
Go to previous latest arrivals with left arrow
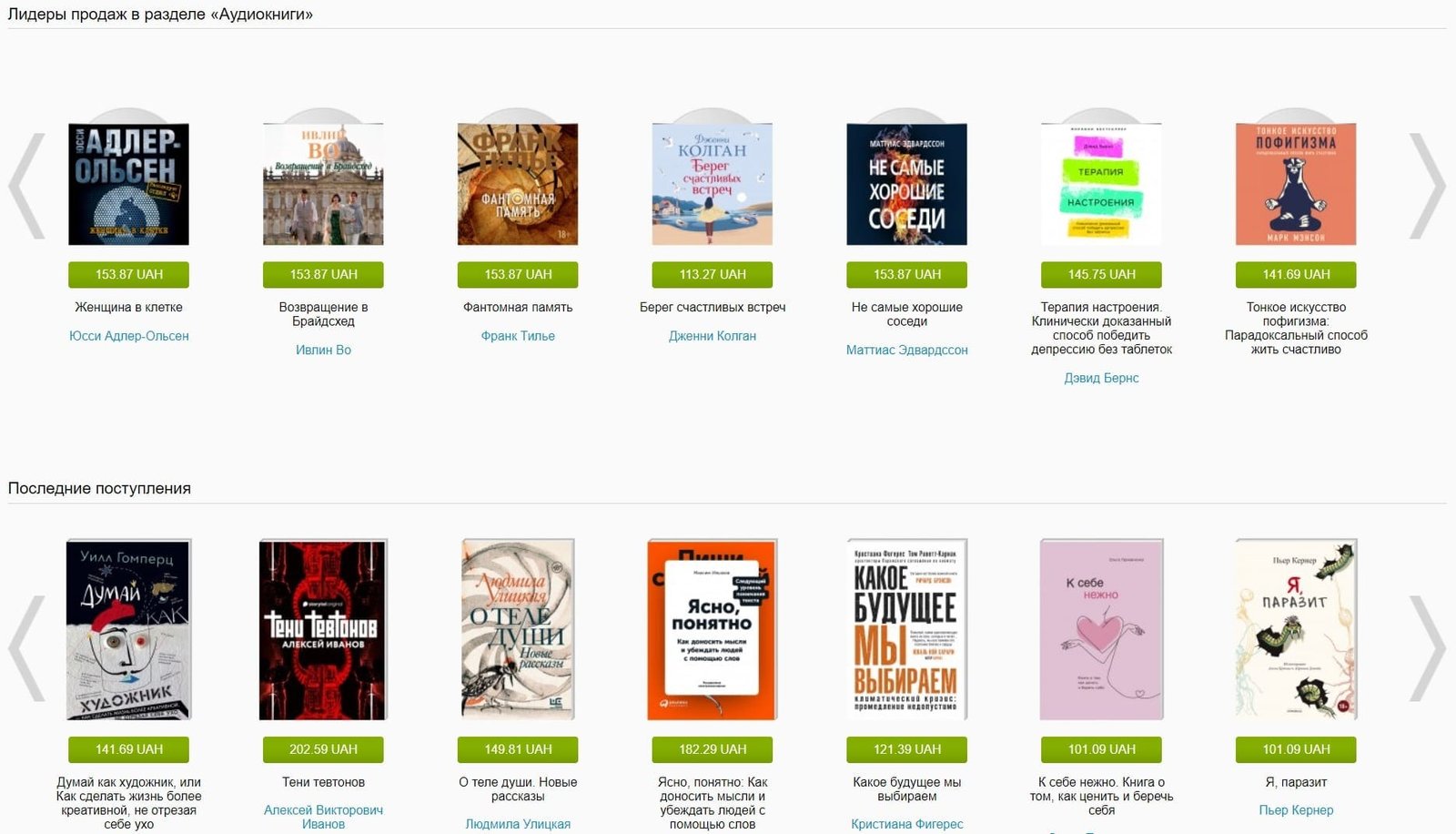point(26,648)
